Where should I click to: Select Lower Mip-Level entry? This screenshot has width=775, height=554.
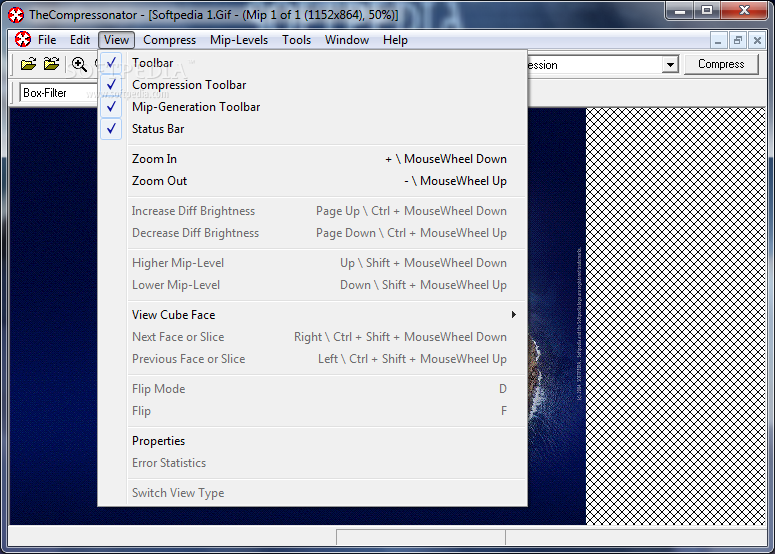point(313,285)
